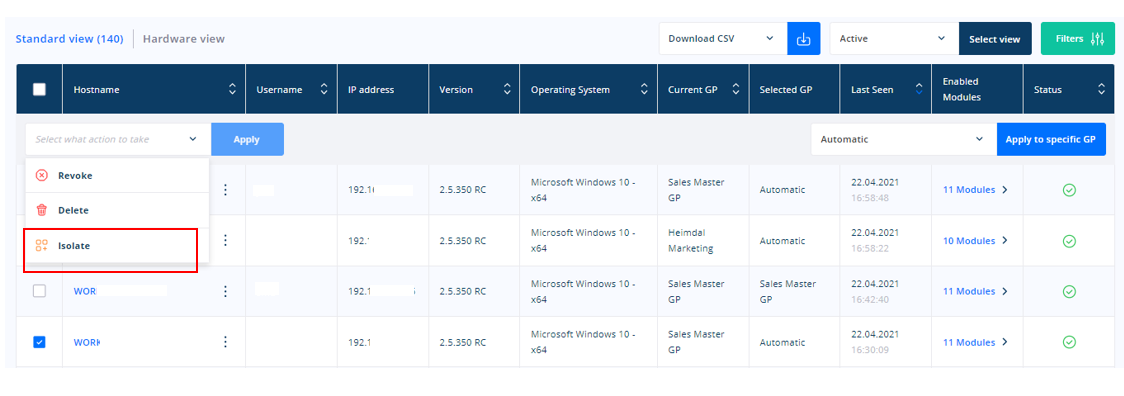
Task: Toggle the select-all header checkbox
Action: (x=39, y=90)
